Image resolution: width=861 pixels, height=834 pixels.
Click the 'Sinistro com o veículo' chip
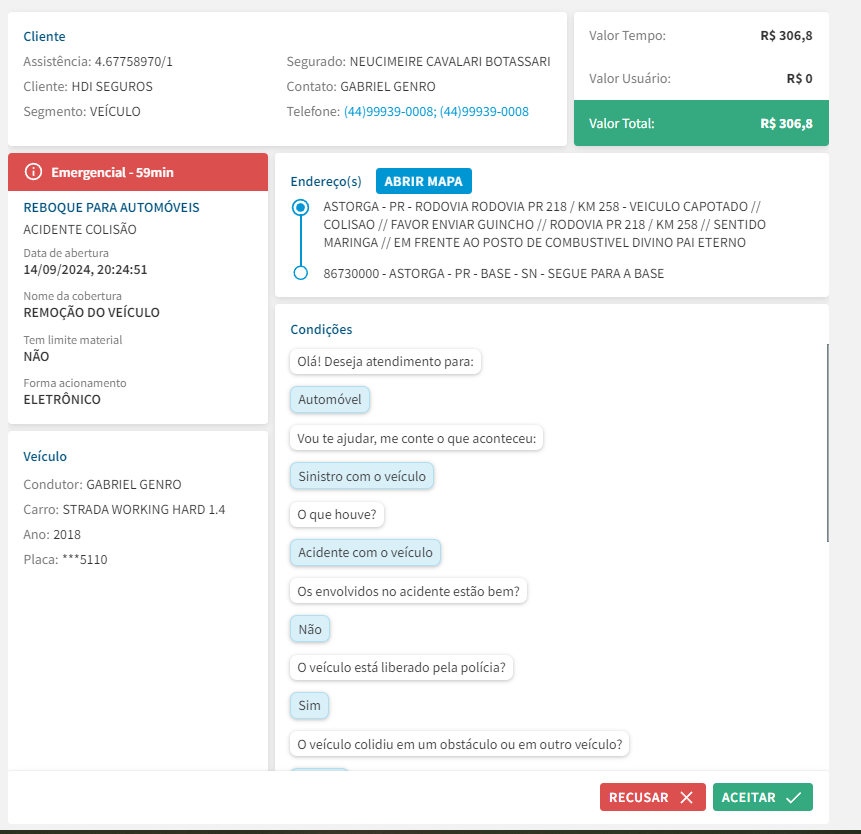tap(362, 476)
